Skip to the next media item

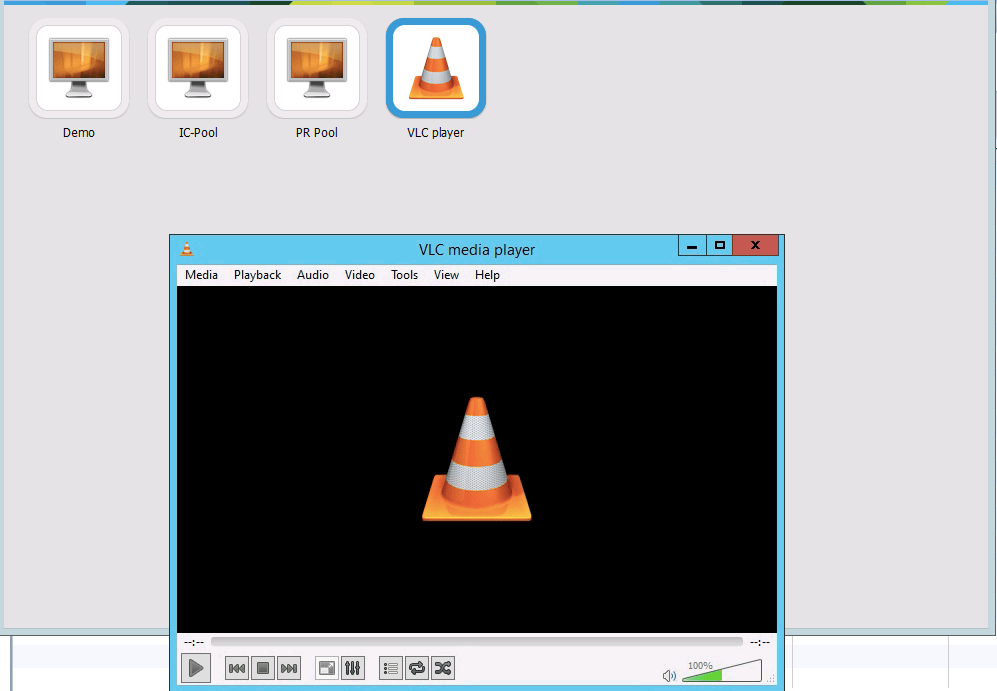point(289,668)
